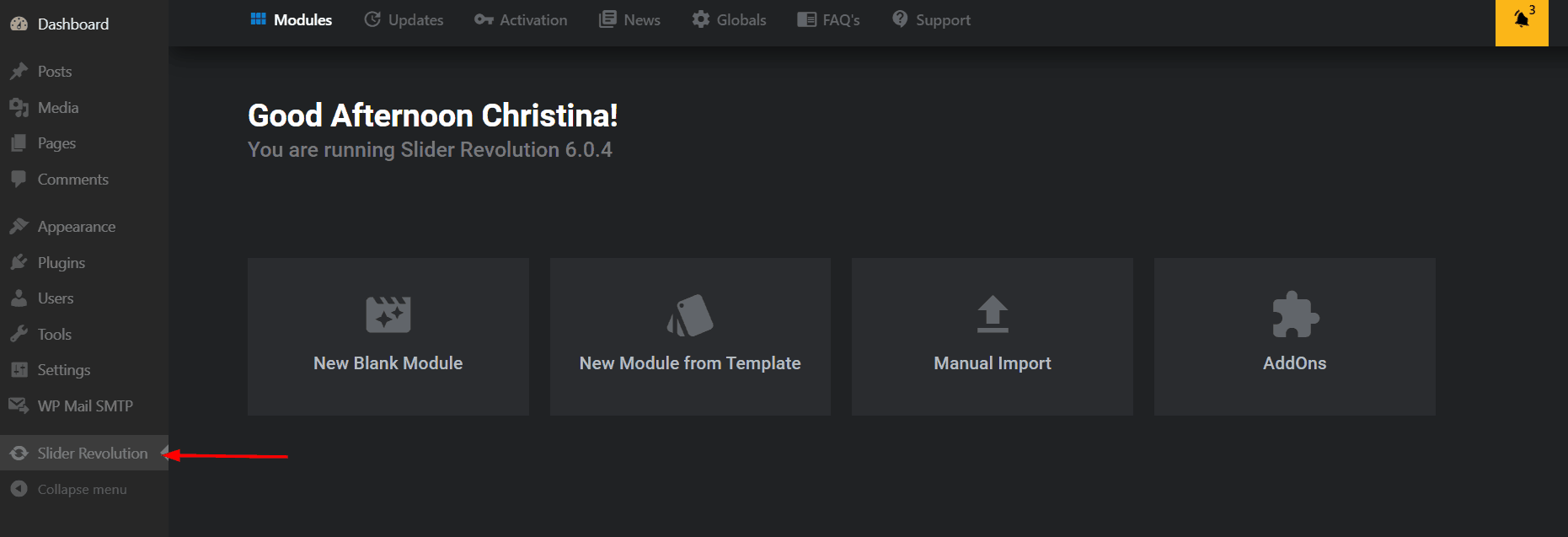Viewport: 1568px width, 537px height.
Task: Click the Posts pushpin icon
Action: point(19,72)
